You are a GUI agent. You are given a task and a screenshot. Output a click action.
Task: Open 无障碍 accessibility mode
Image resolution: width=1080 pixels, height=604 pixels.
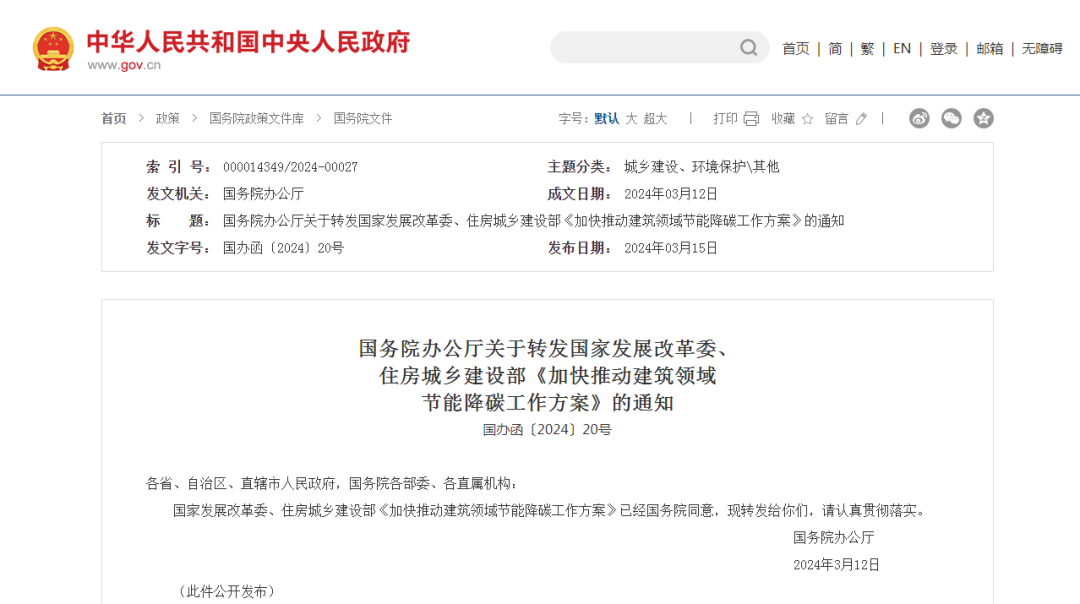[x=1042, y=49]
